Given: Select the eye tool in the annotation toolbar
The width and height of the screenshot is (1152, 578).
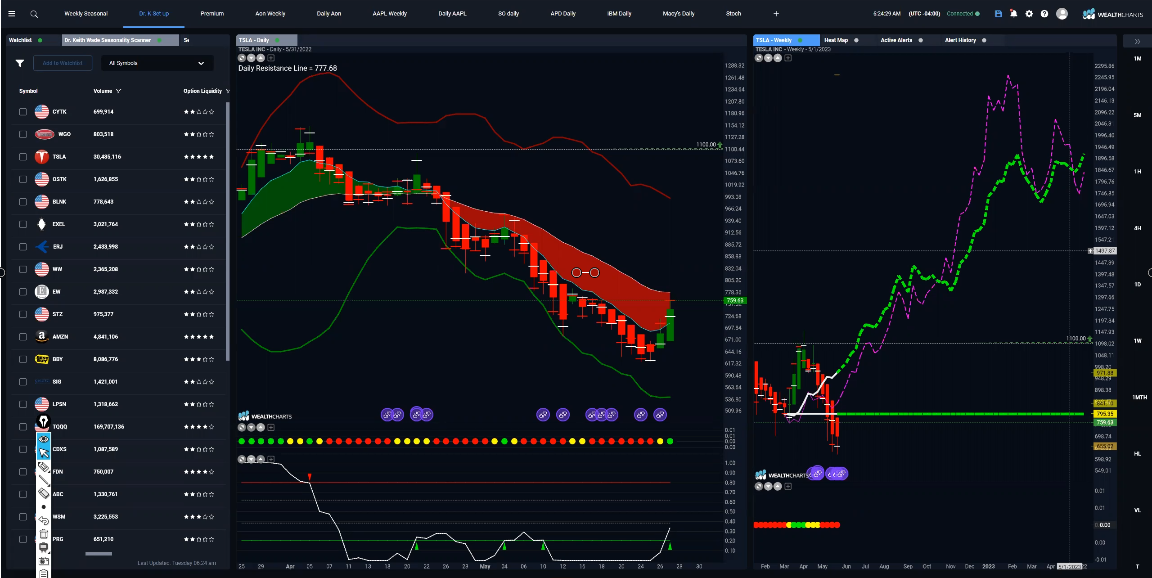Looking at the screenshot, I should pyautogui.click(x=43, y=438).
